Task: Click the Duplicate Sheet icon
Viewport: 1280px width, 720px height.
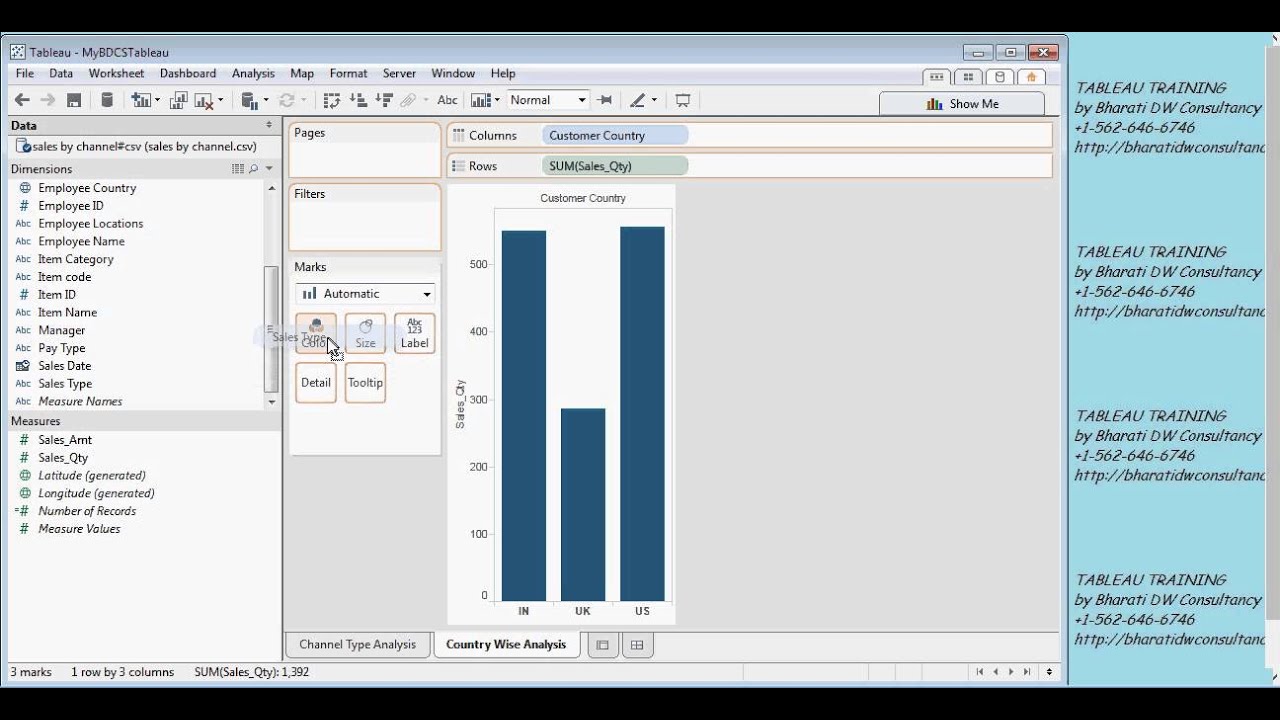Action: pos(179,100)
